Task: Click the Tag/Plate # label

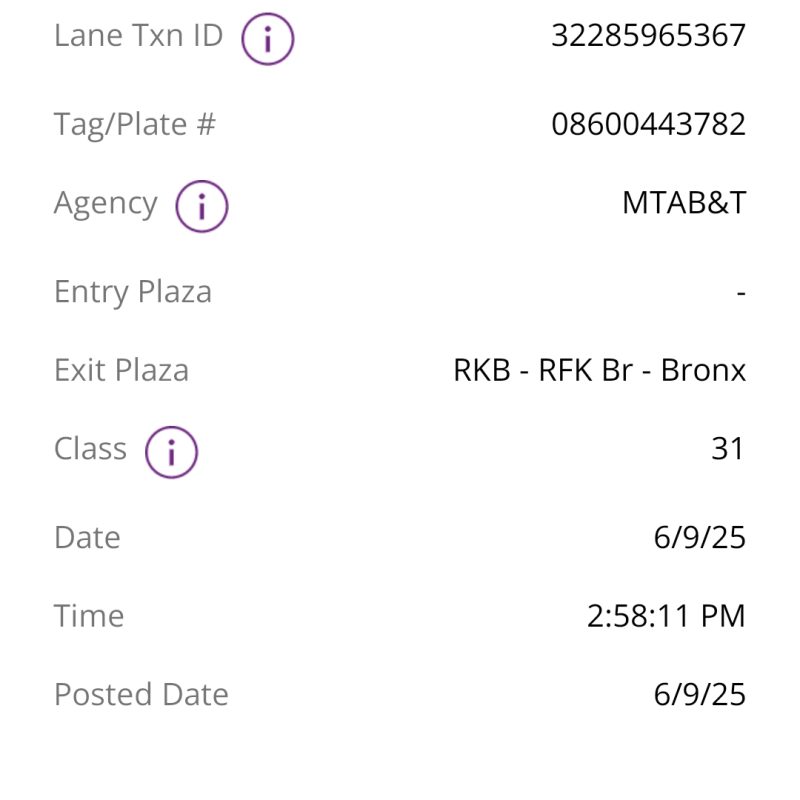Action: (x=135, y=125)
